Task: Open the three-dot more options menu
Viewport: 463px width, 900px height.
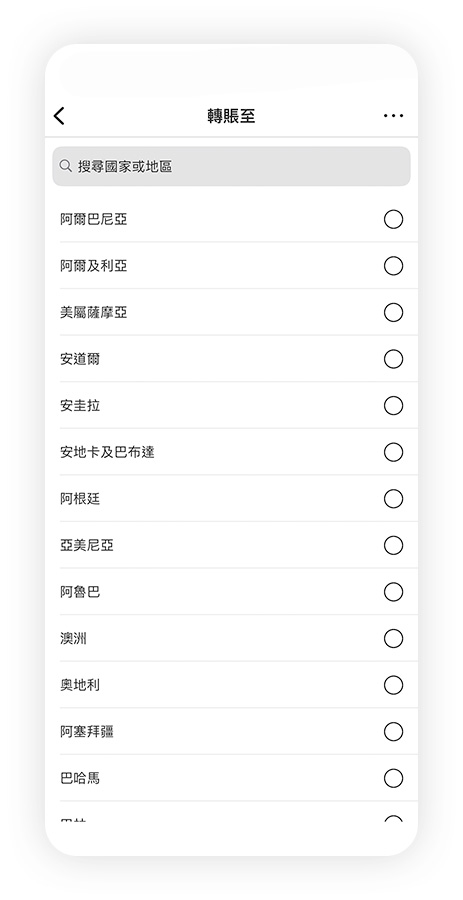Action: point(393,116)
